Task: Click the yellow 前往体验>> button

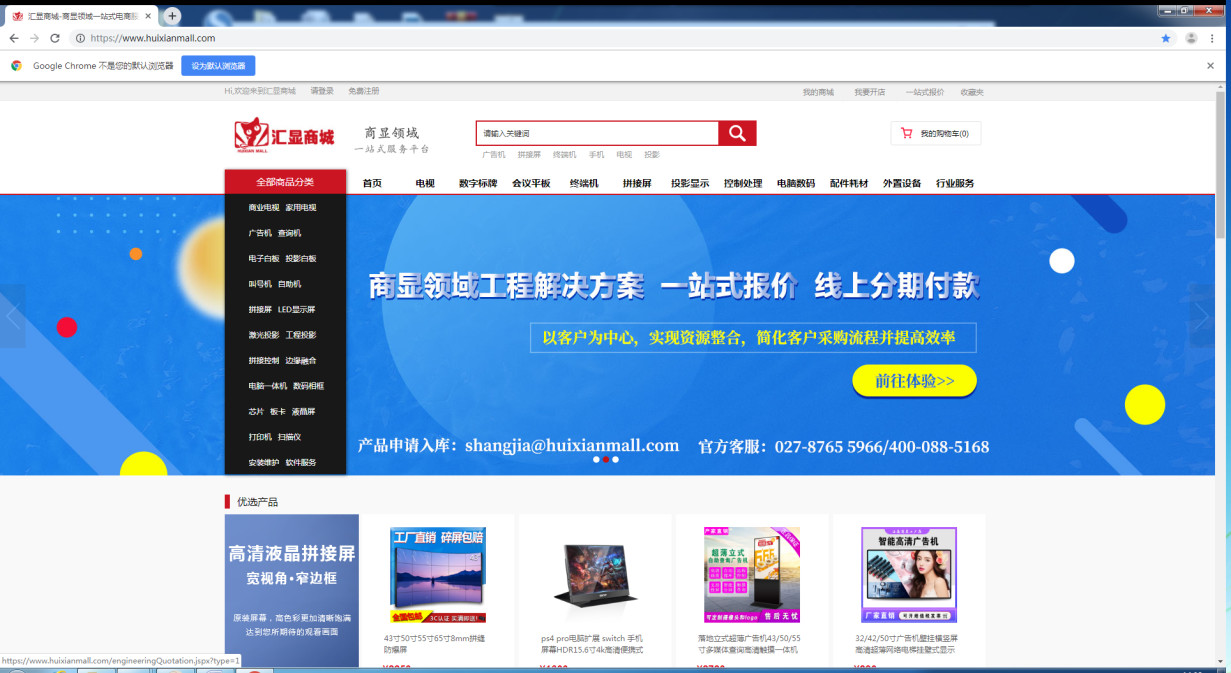Action: tap(914, 381)
